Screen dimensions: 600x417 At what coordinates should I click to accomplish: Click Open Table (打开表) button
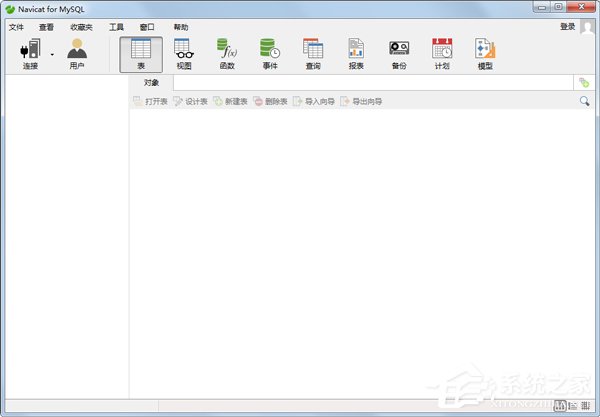(150, 101)
